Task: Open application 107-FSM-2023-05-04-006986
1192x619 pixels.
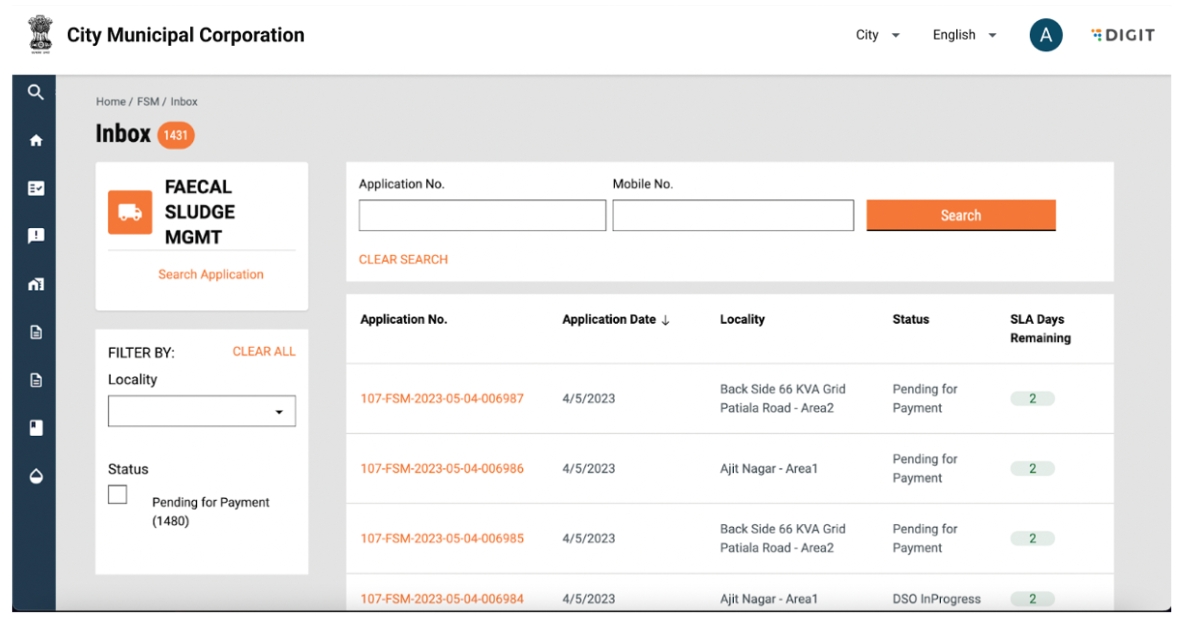Action: (442, 469)
